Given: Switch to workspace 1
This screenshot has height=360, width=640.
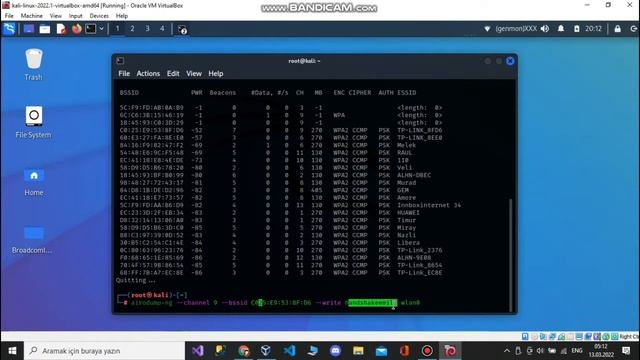Looking at the screenshot, I should [x=118, y=29].
